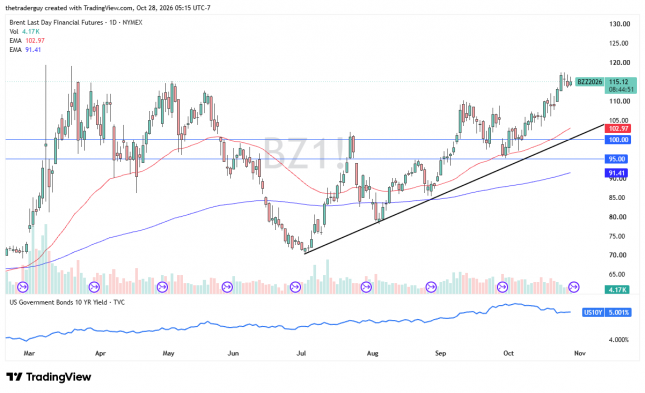645x393 pixels.
Task: Click the EMA 91.41 legend entry
Action: (25, 50)
